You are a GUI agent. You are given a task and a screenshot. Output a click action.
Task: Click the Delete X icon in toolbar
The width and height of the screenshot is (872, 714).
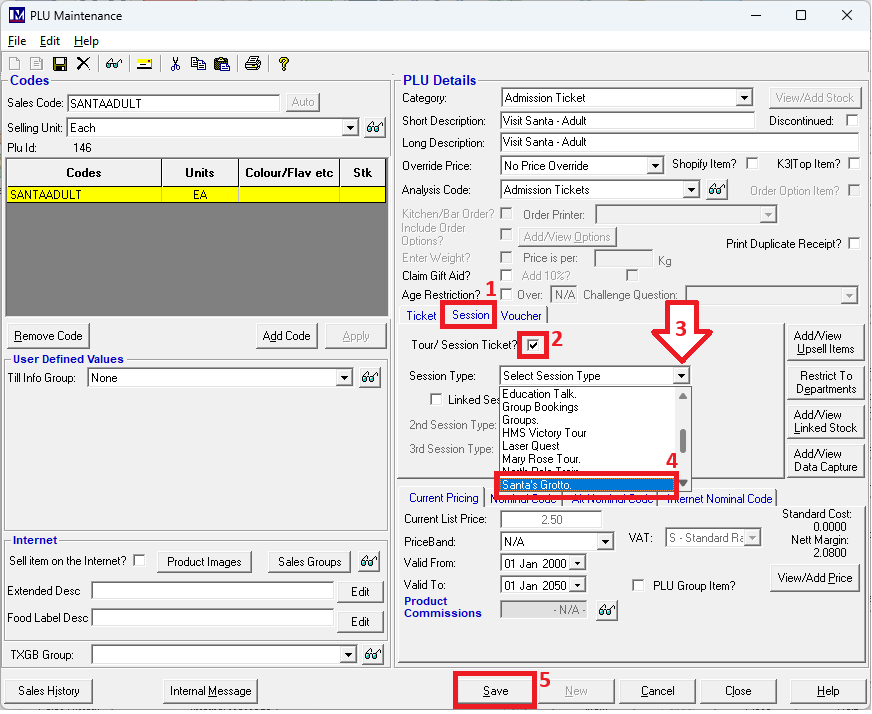click(83, 64)
